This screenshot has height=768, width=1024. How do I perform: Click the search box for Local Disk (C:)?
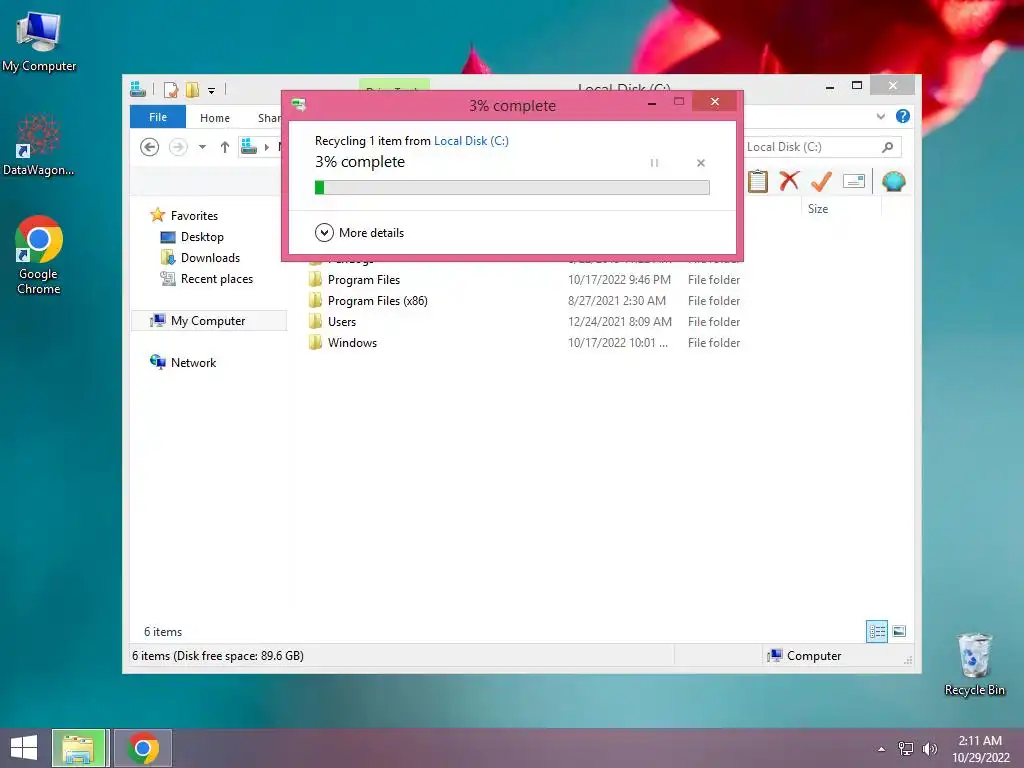click(823, 147)
